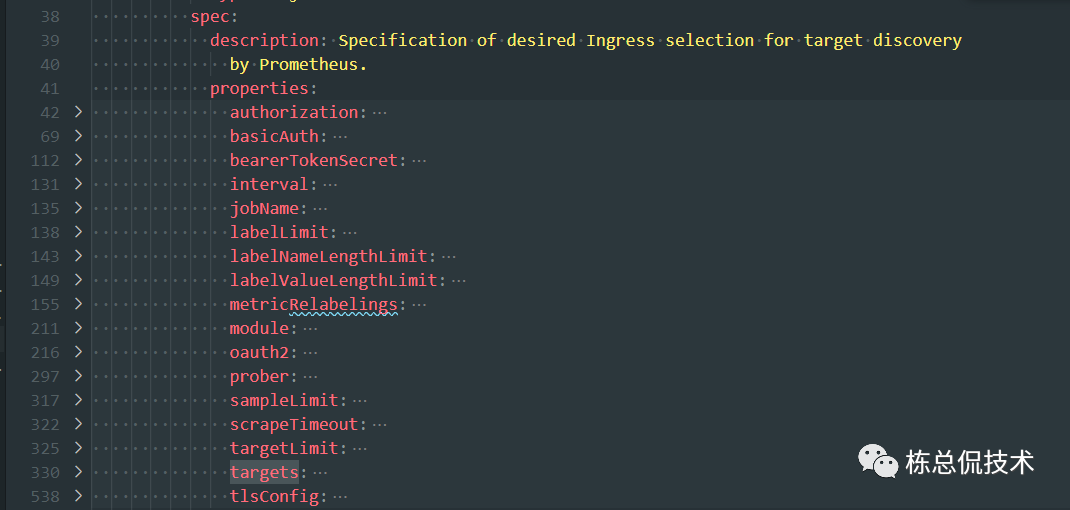Click the underlined metricRelabelings key
This screenshot has height=510, width=1070.
[x=314, y=304]
